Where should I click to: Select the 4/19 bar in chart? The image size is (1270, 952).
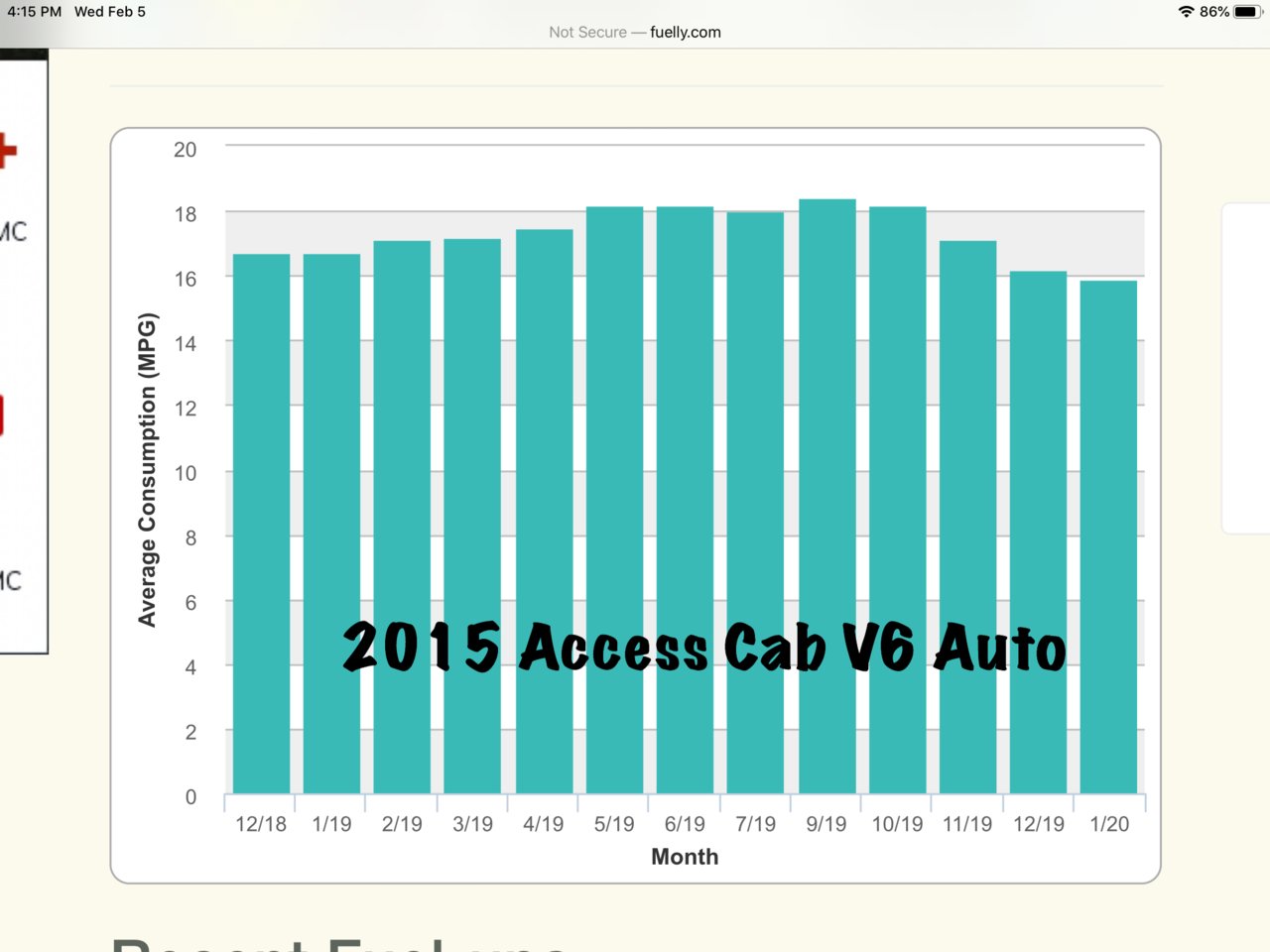(544, 512)
